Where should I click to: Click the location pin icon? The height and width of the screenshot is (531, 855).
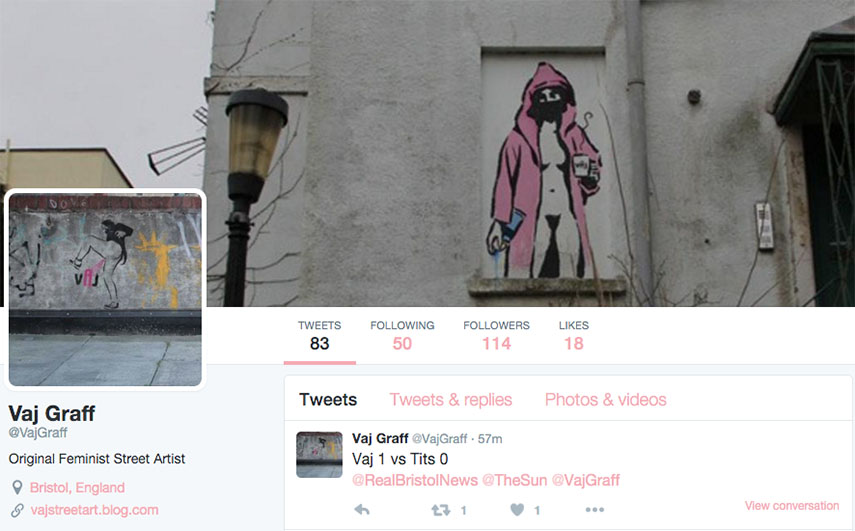17,487
